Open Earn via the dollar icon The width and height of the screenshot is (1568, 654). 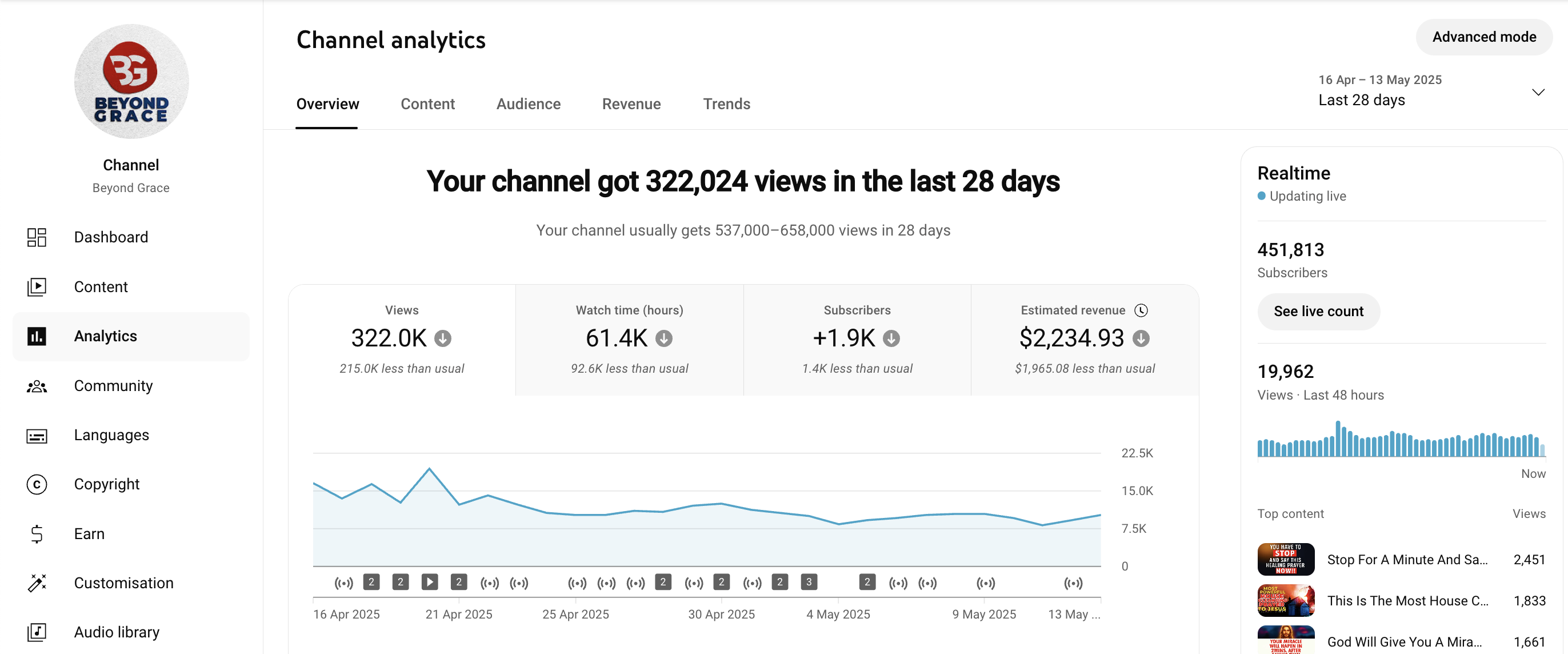pyautogui.click(x=37, y=534)
